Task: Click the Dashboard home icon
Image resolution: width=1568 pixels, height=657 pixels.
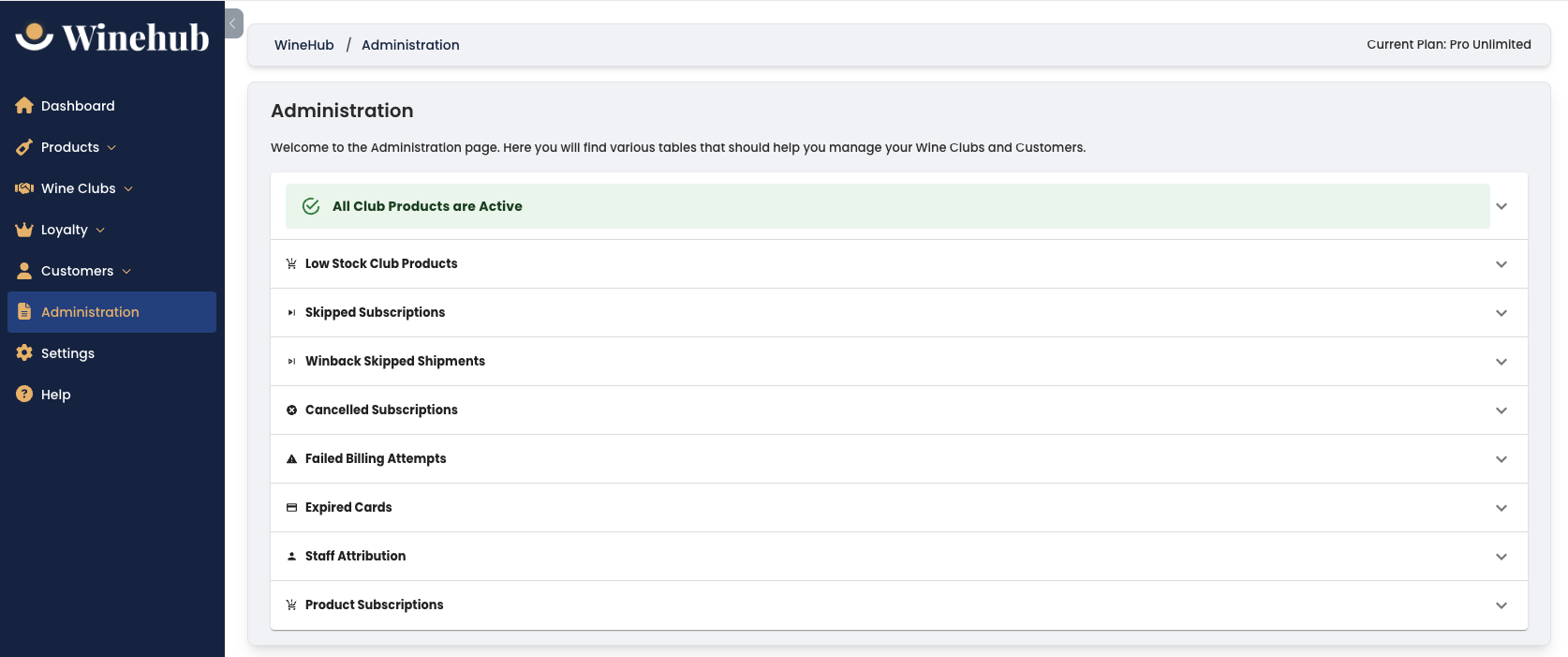Action: (24, 106)
